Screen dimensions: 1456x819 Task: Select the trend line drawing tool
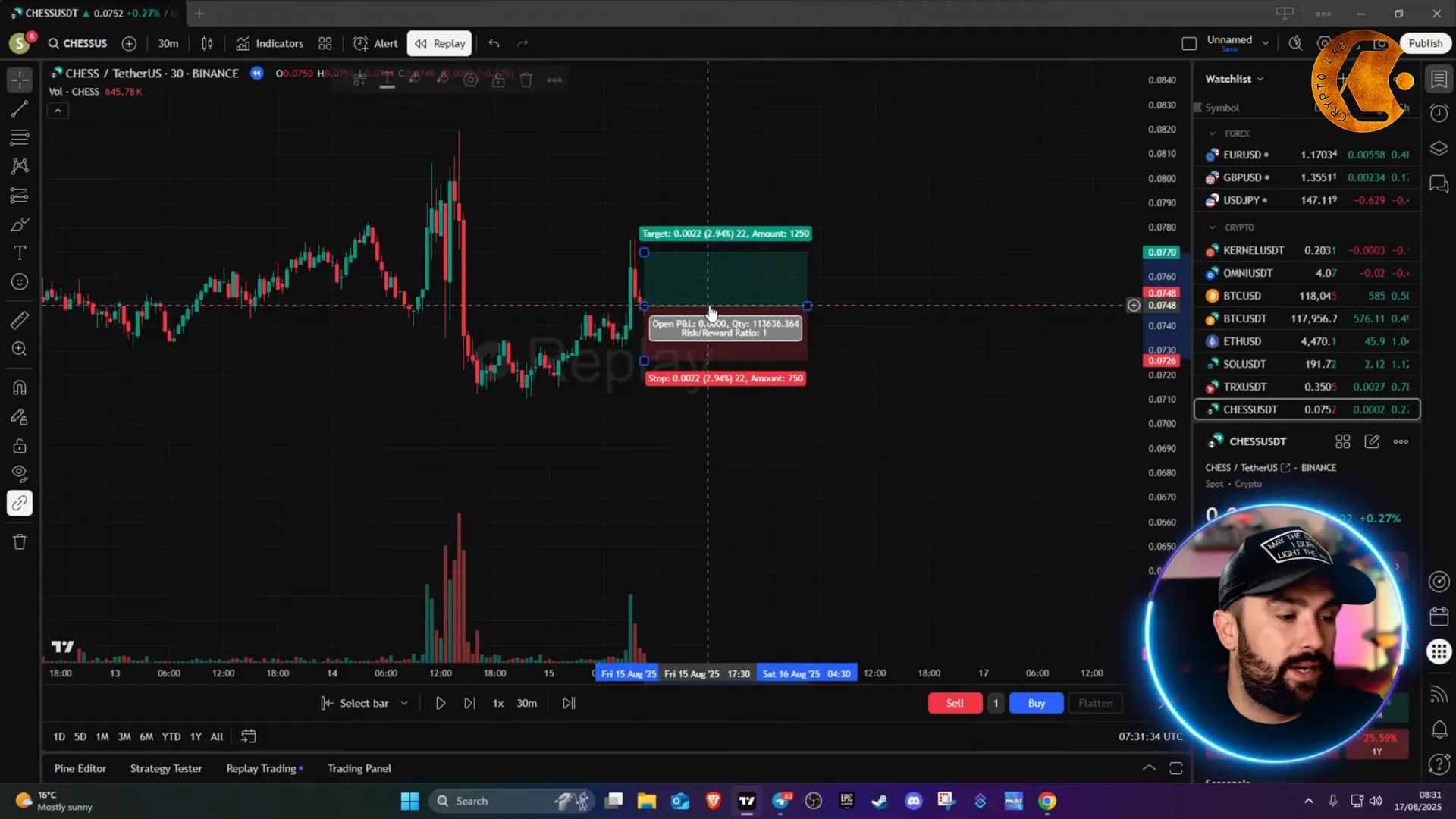tap(20, 108)
